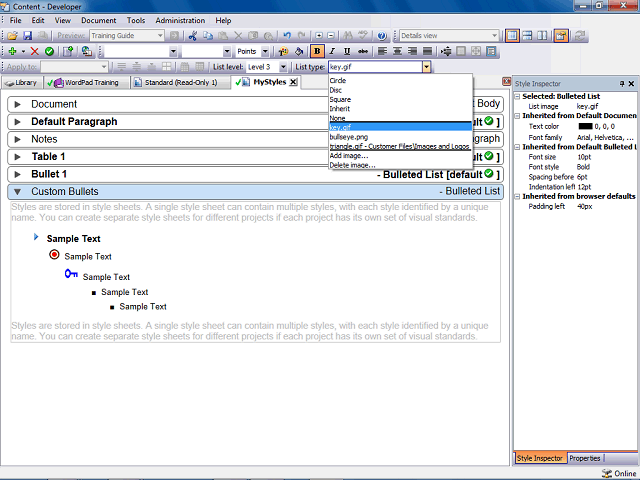Expand the Notes style row
Screen dimensions: 640x480
[17, 140]
